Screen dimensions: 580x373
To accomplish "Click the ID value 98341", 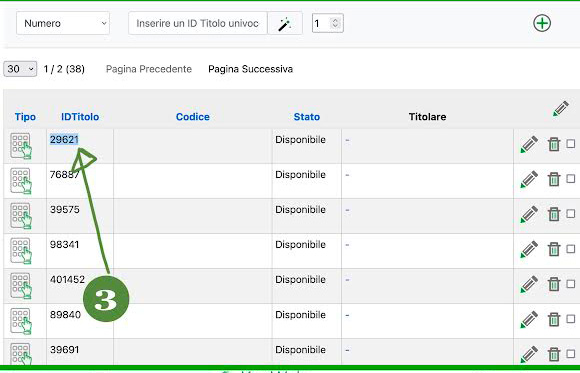I will [64, 244].
